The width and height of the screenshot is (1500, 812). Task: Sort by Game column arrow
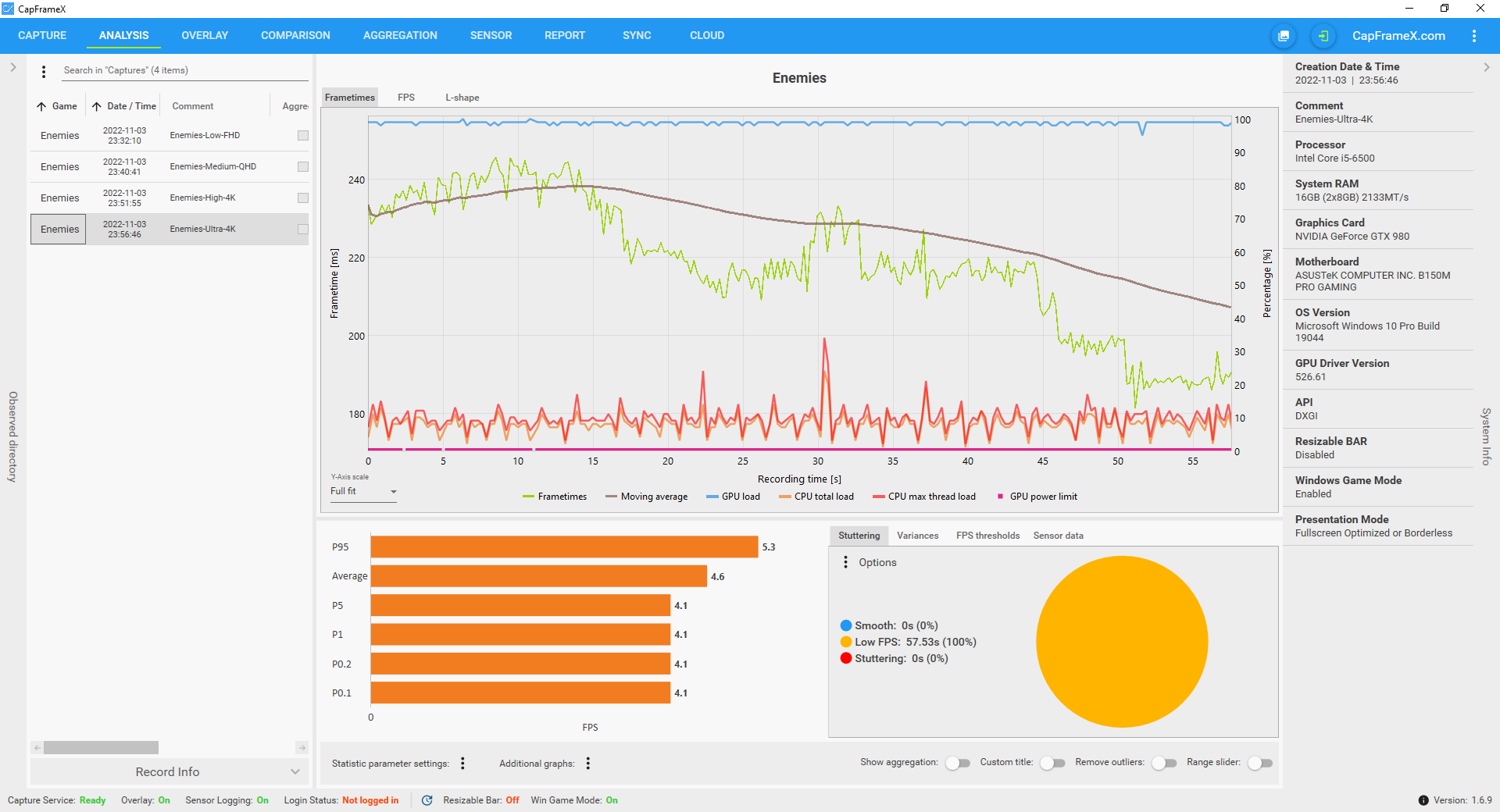[x=41, y=106]
